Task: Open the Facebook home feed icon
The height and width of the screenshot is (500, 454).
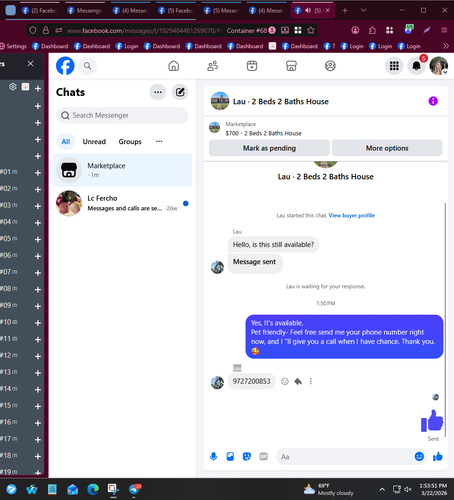Action: tap(173, 66)
